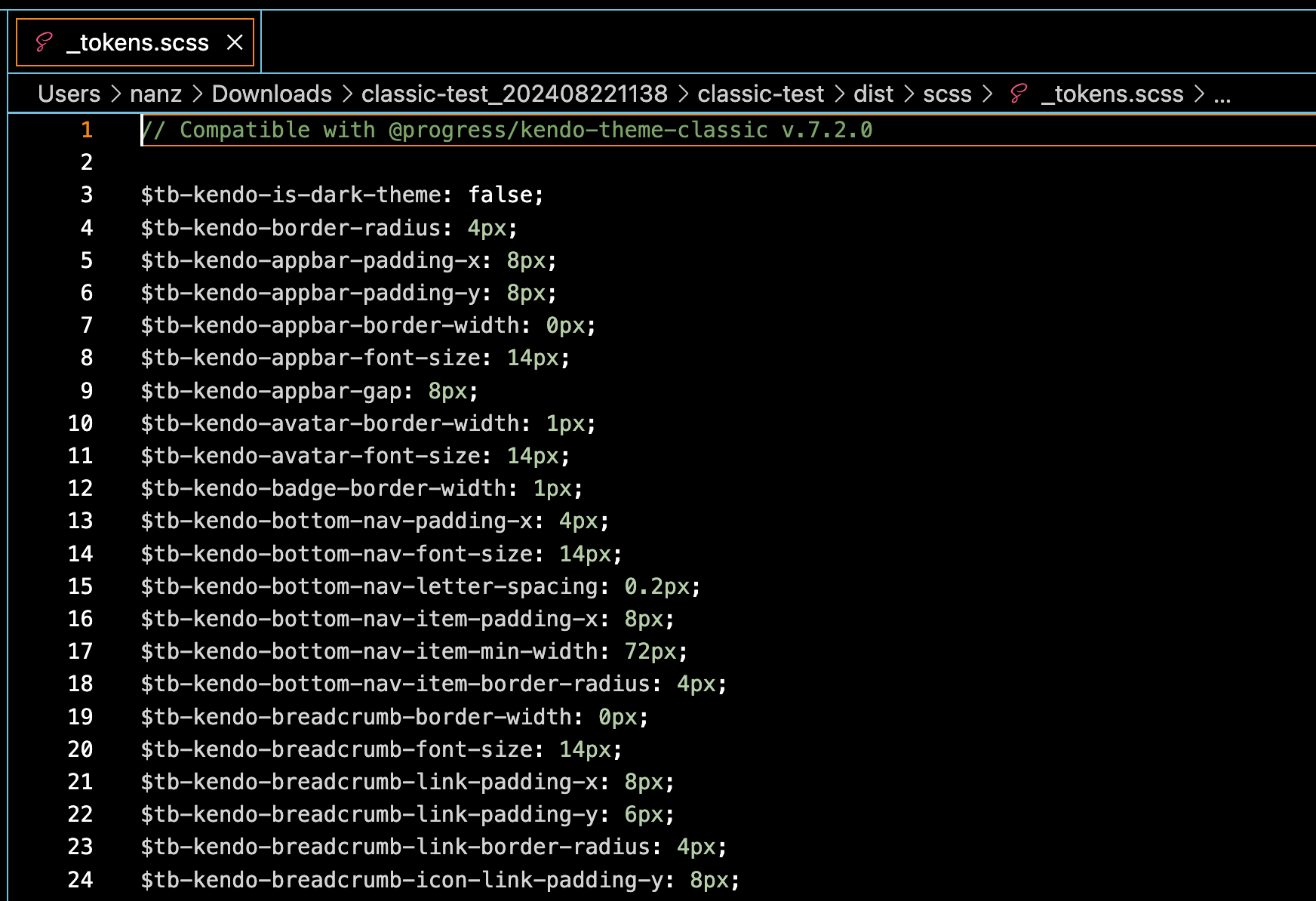Click the variable $tb-kendo-appbar-border-width
Screen dimensions: 1316x901
(330, 325)
